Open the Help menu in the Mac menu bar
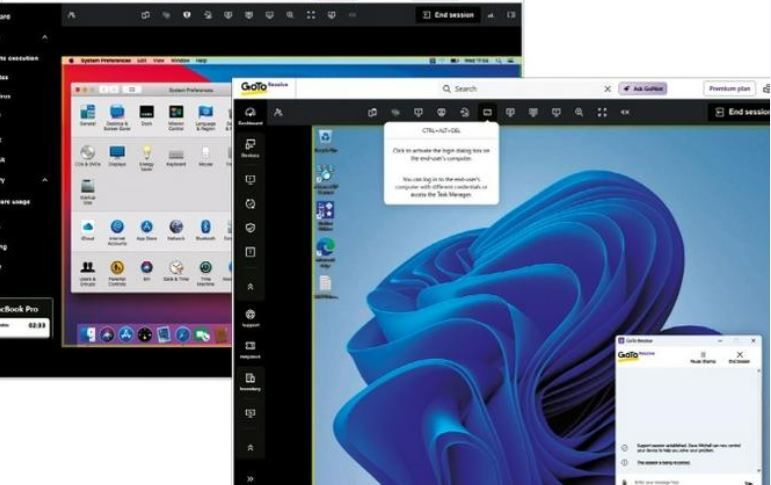The width and height of the screenshot is (771, 485). pyautogui.click(x=201, y=61)
